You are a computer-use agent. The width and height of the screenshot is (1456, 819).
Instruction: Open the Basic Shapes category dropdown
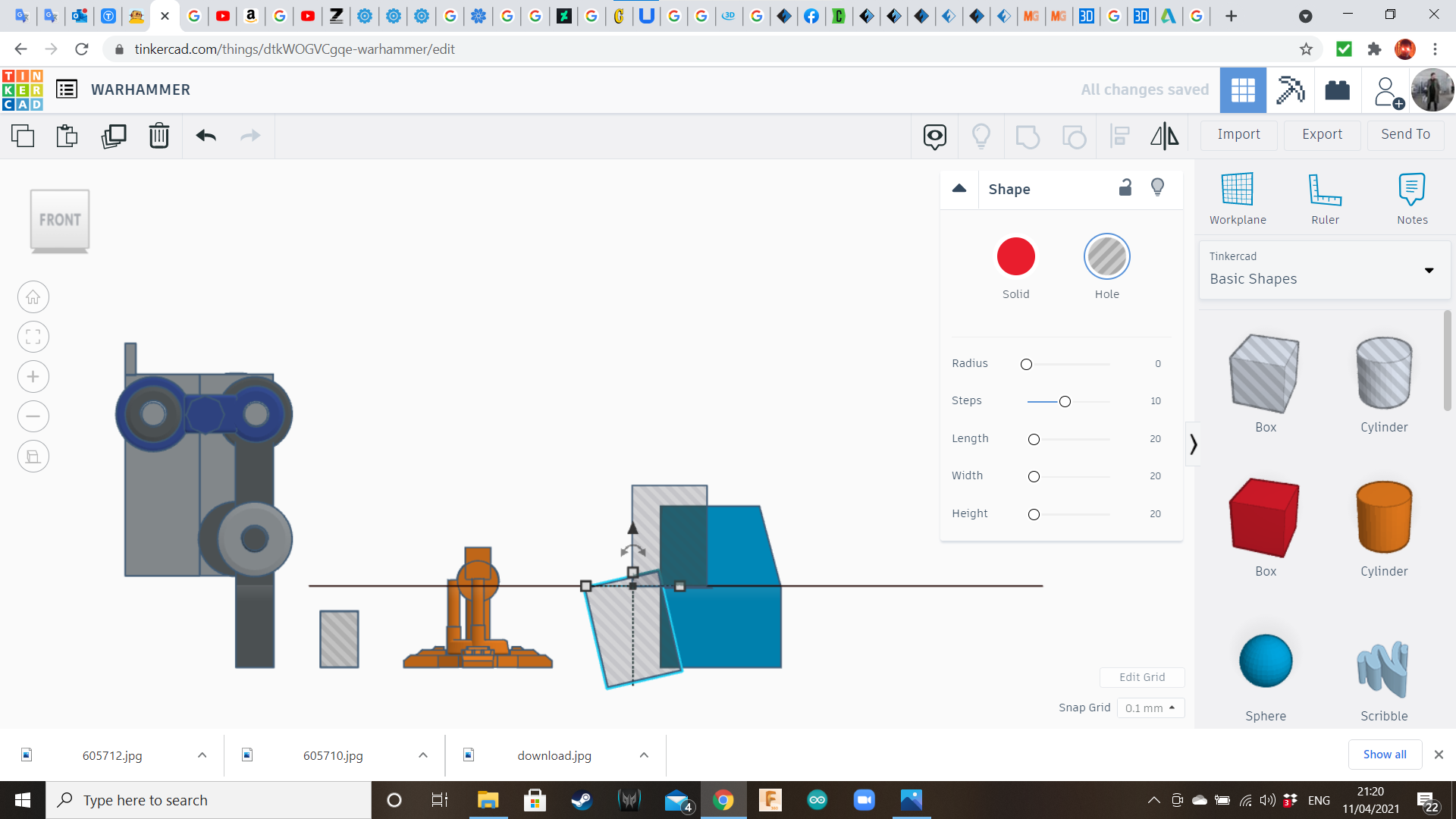(x=1324, y=270)
